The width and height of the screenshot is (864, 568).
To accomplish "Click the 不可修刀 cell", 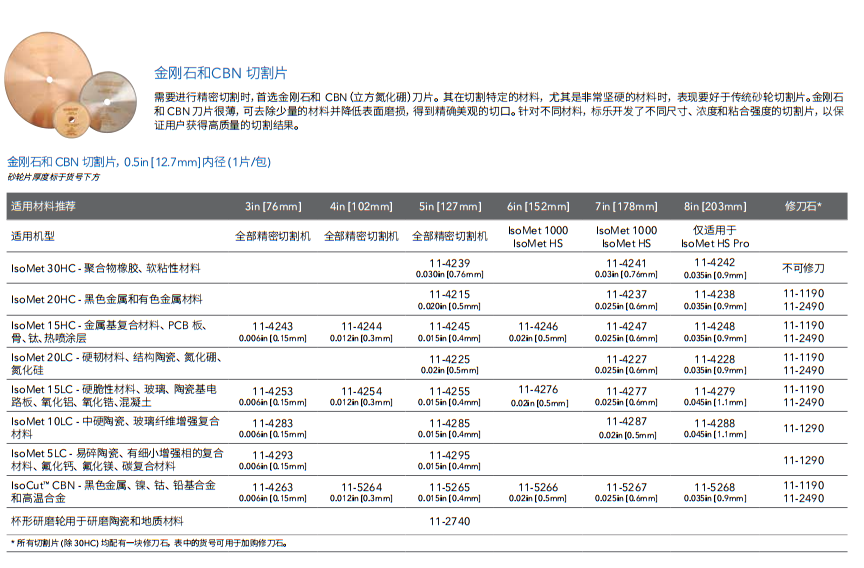I will tap(803, 269).
